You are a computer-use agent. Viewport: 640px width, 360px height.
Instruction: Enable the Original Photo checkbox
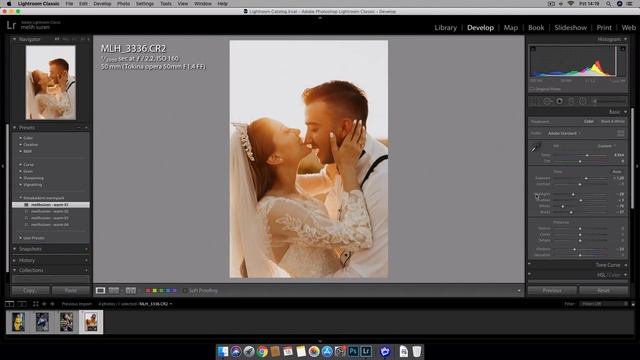coord(532,89)
